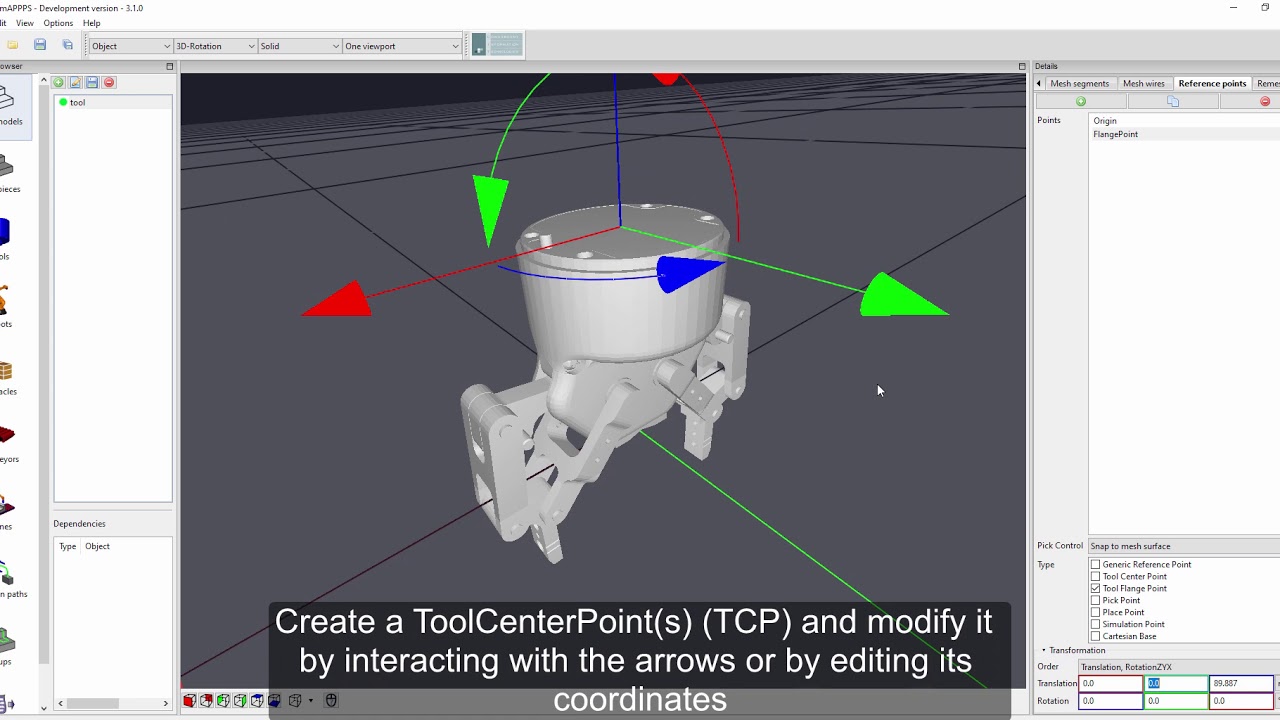Open the View menu
Image resolution: width=1280 pixels, height=720 pixels.
[x=25, y=23]
